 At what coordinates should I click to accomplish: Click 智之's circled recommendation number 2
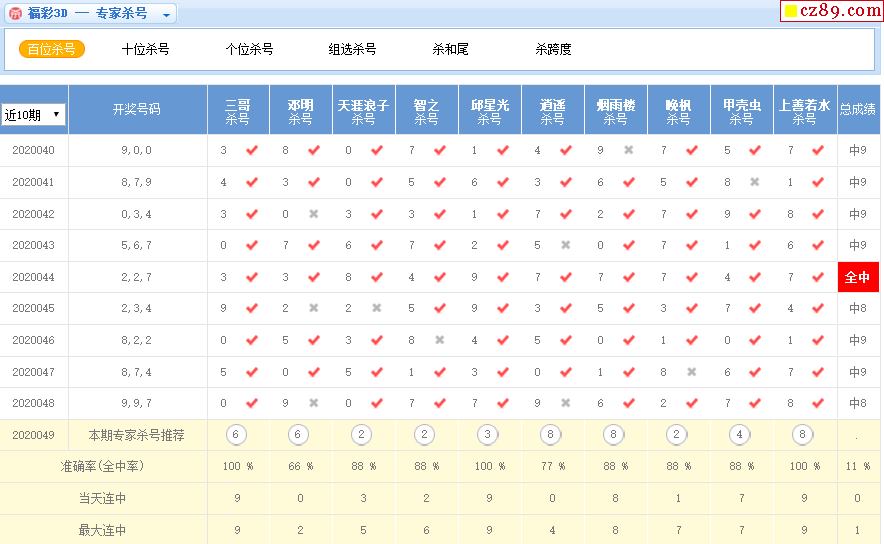[425, 435]
